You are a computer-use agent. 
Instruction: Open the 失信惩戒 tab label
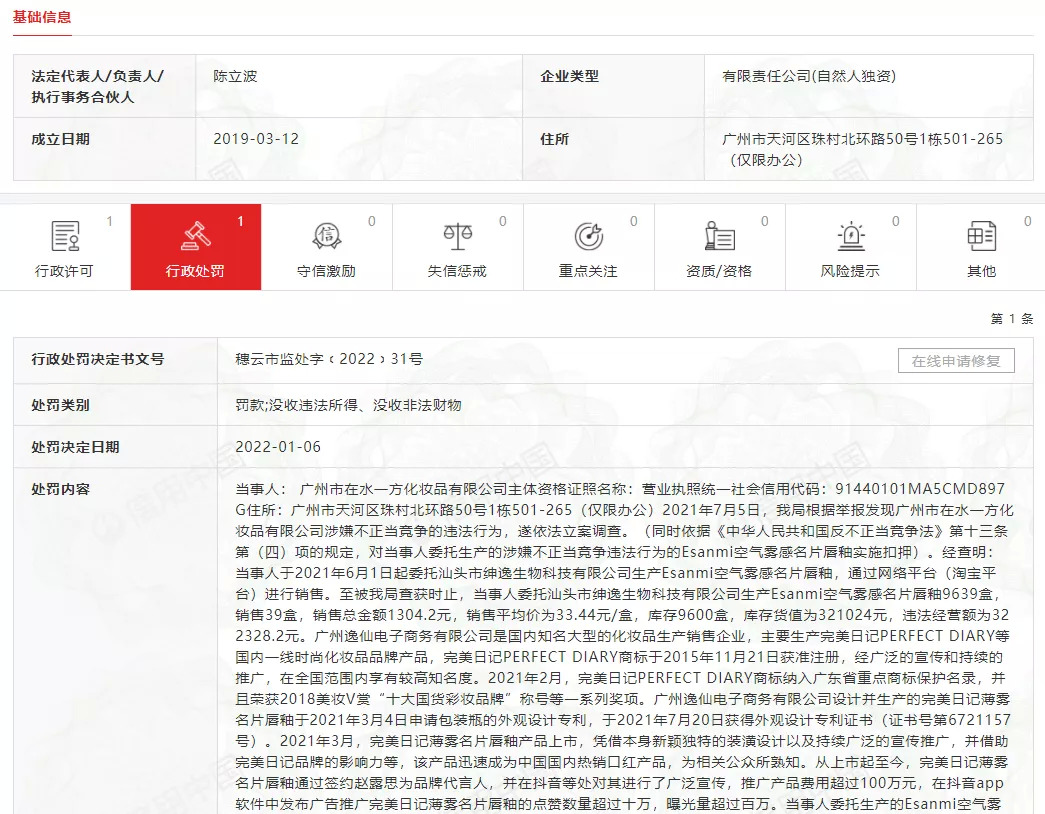pos(458,271)
